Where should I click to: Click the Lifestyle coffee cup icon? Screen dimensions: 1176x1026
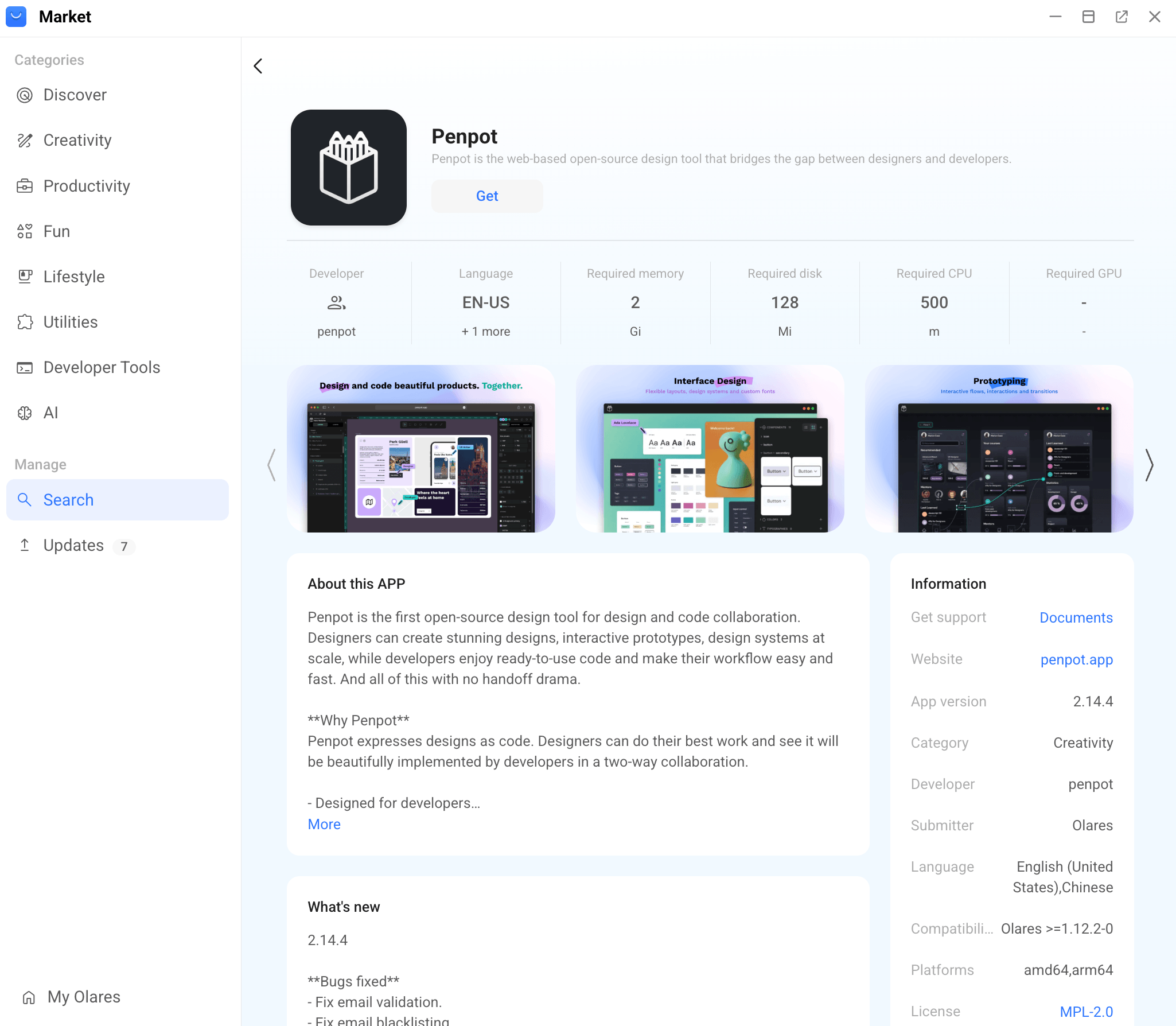25,277
